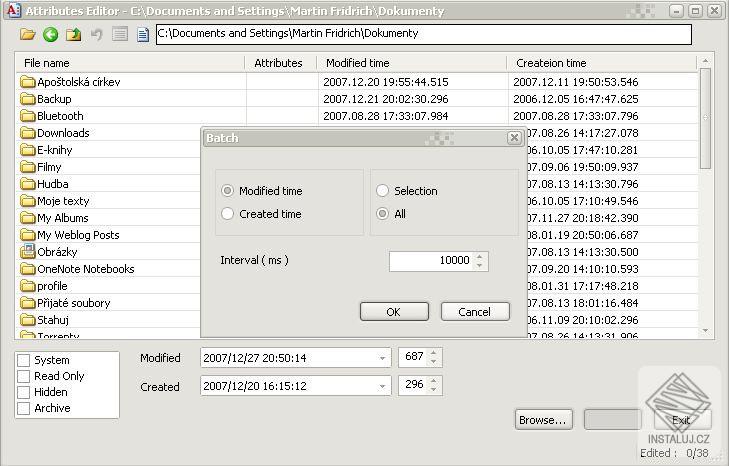Click the file list scroll up arrow

click(x=706, y=61)
